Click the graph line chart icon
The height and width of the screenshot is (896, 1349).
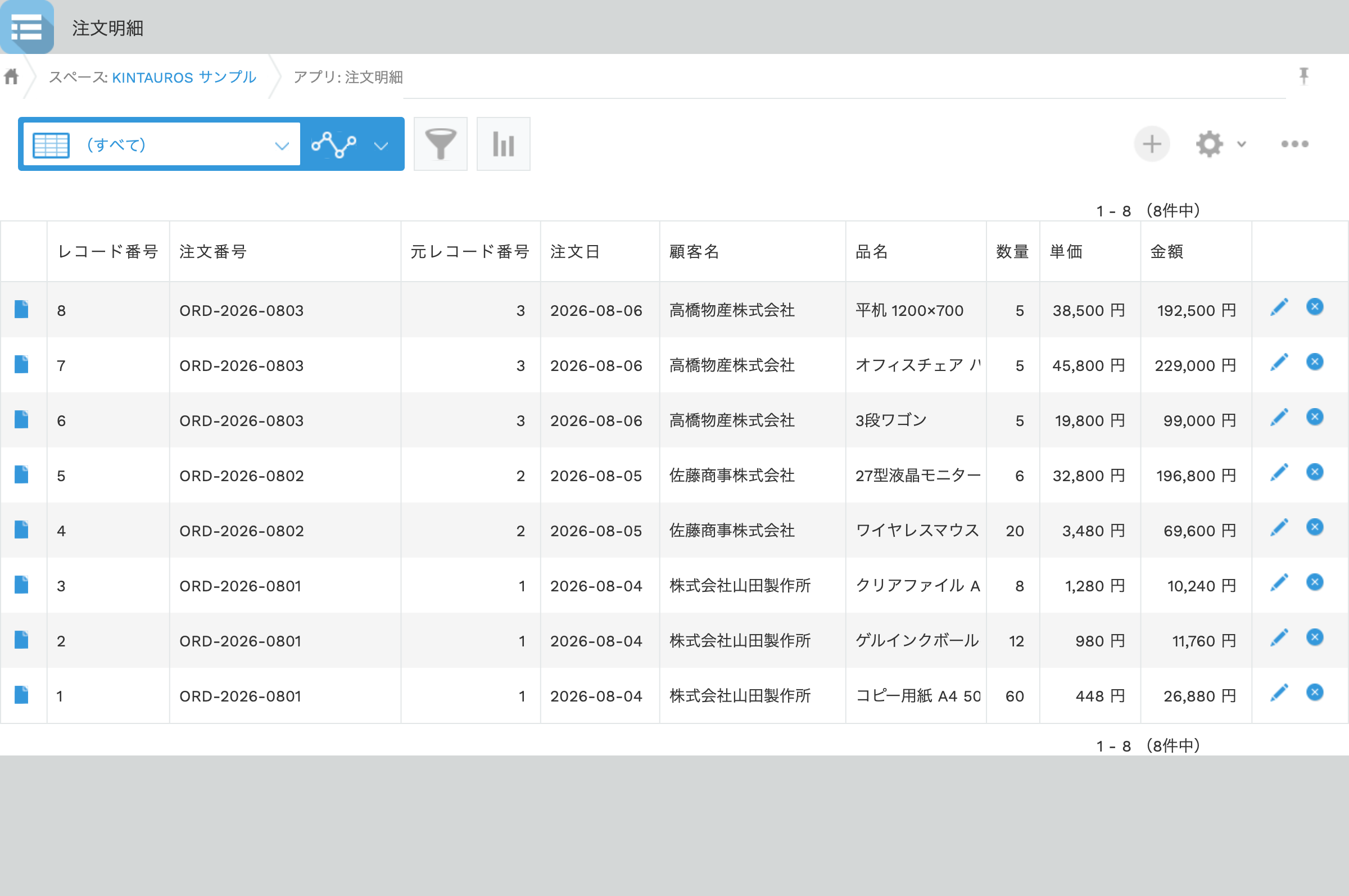(334, 144)
